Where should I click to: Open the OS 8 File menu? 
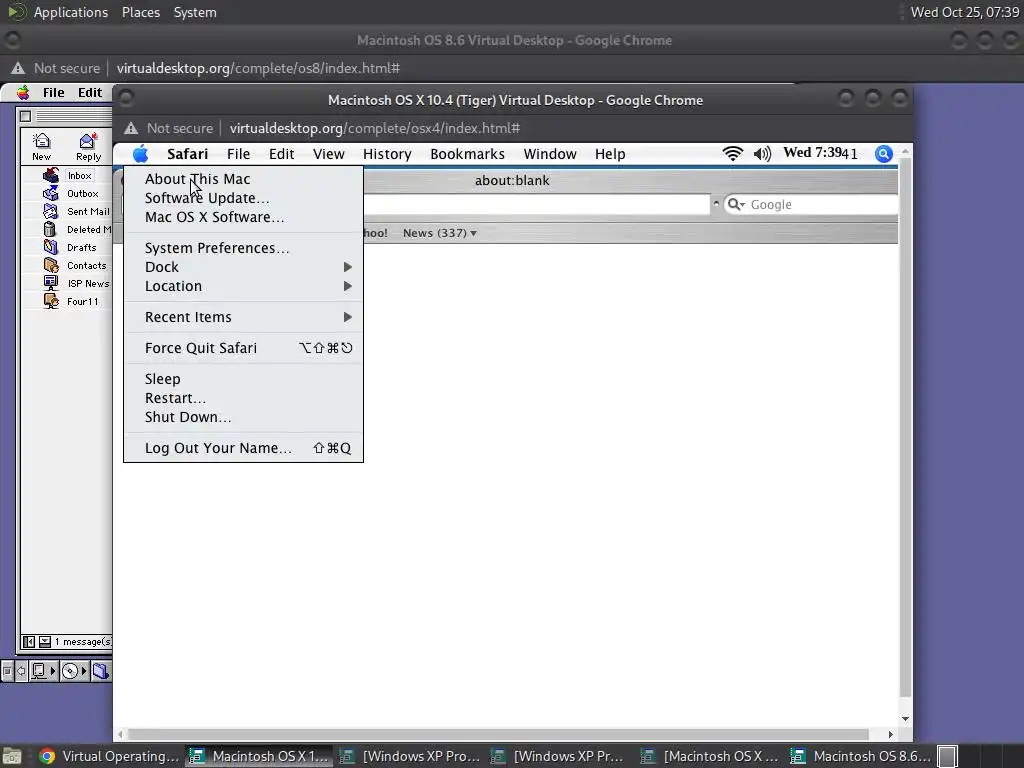coord(54,93)
